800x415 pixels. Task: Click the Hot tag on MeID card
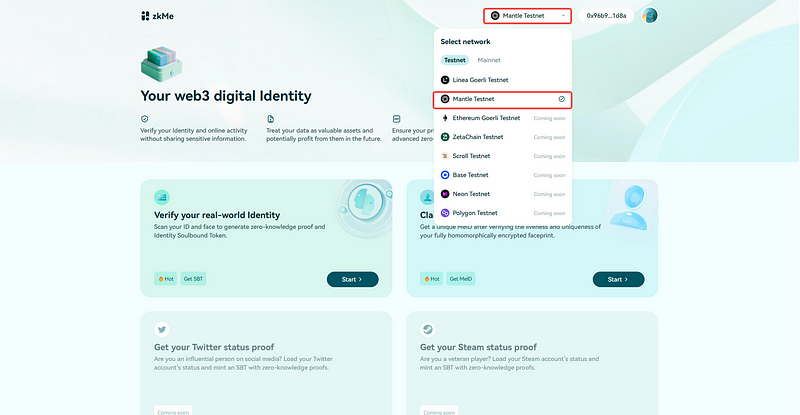pyautogui.click(x=432, y=279)
